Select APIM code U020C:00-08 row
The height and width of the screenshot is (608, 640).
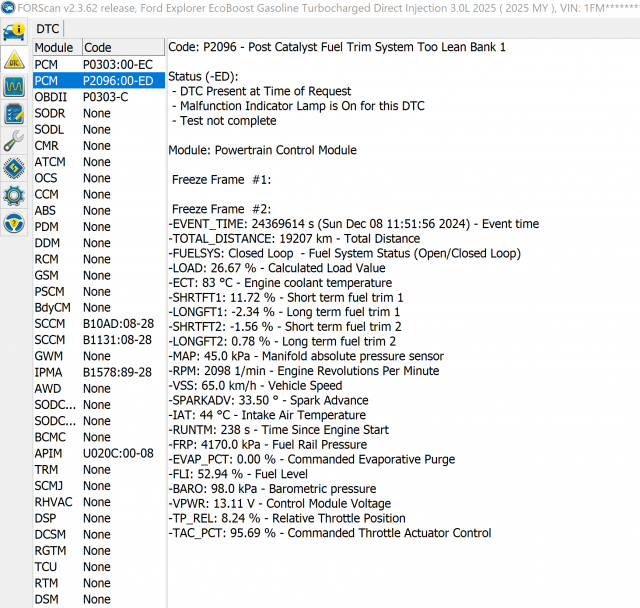[99, 453]
